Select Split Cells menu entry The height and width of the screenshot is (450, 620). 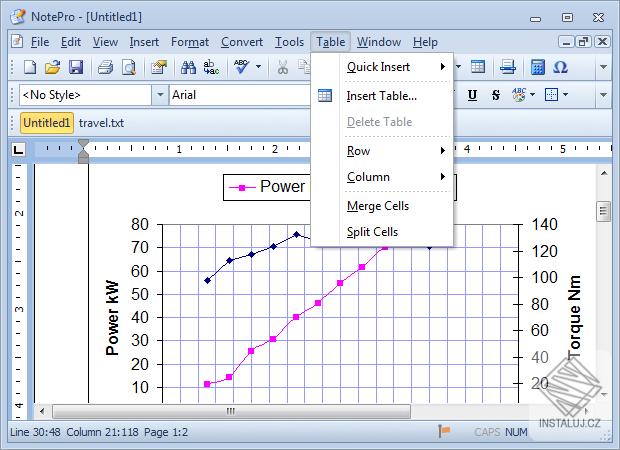coord(382,232)
